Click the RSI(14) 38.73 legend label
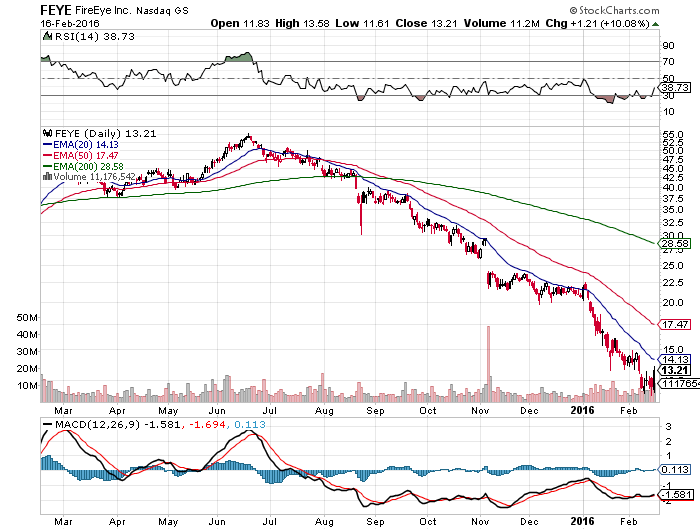Screen dimensions: 700x530 point(94,36)
